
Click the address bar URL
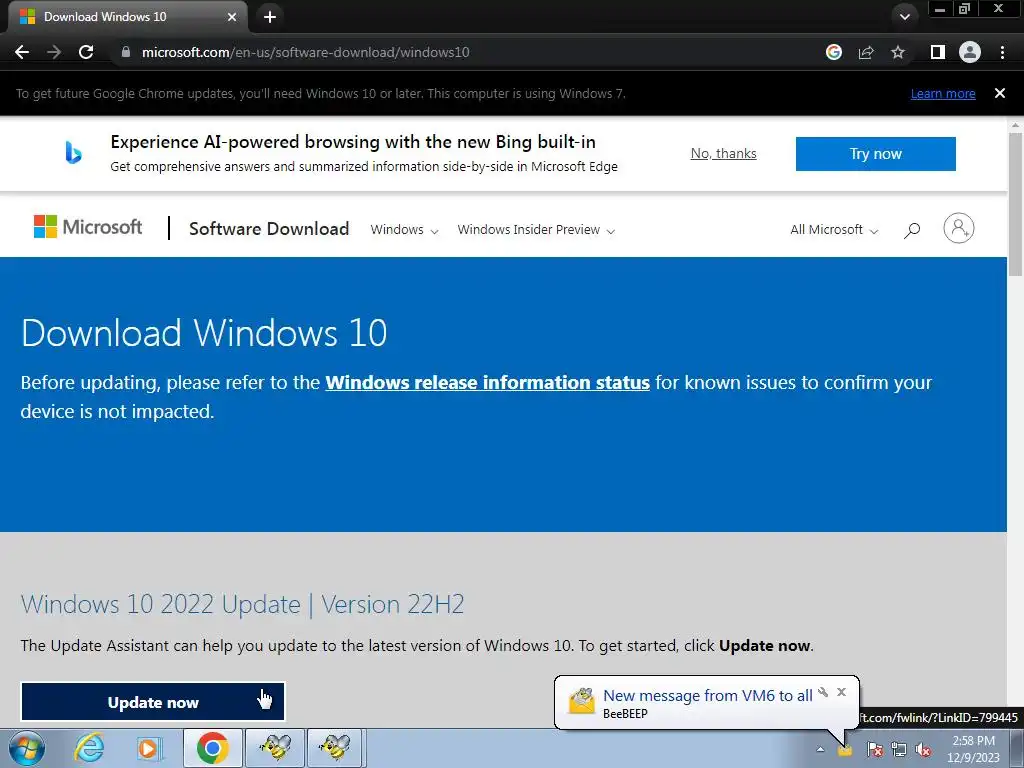point(305,52)
